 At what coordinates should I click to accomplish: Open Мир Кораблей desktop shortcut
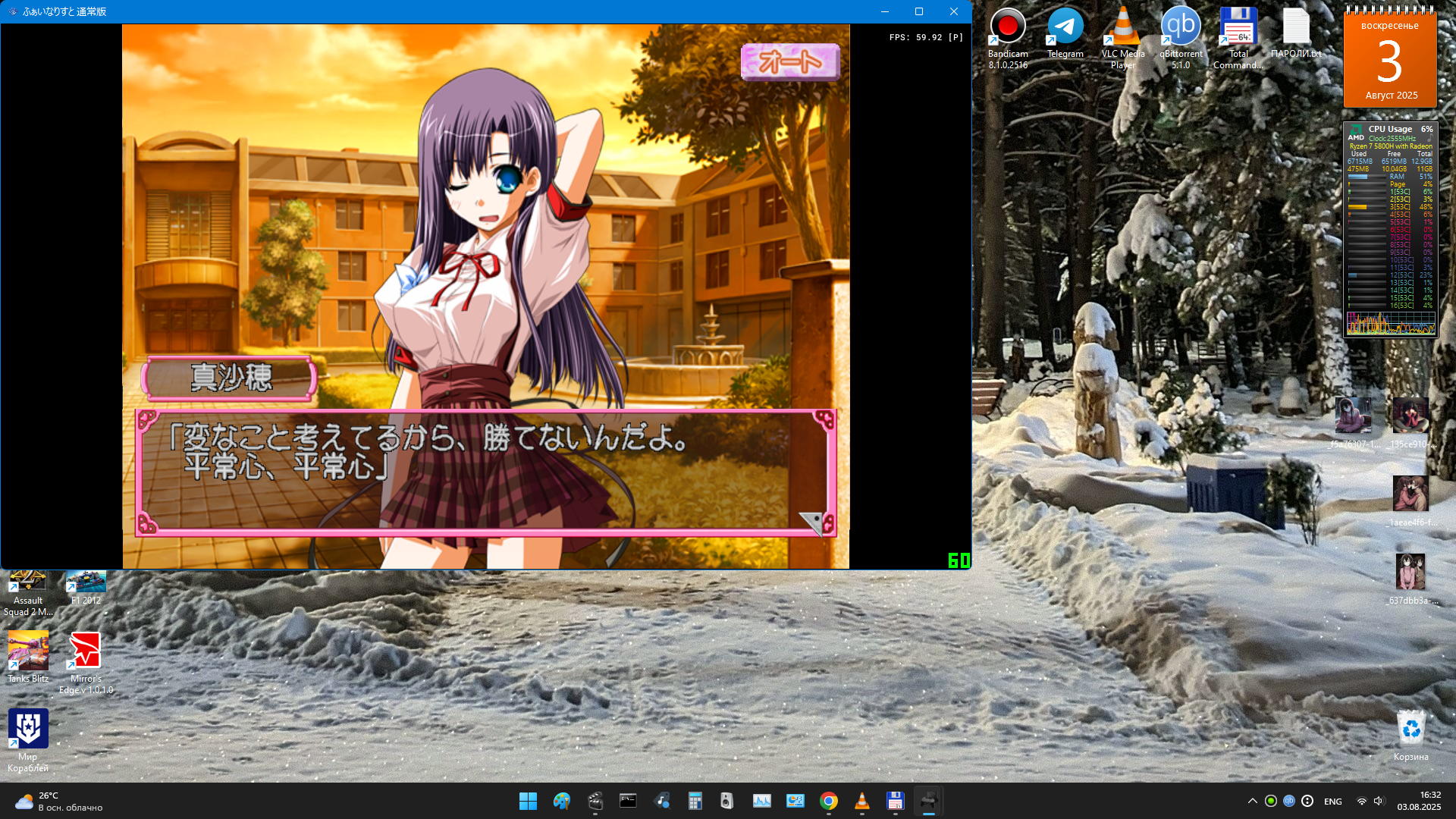(28, 740)
